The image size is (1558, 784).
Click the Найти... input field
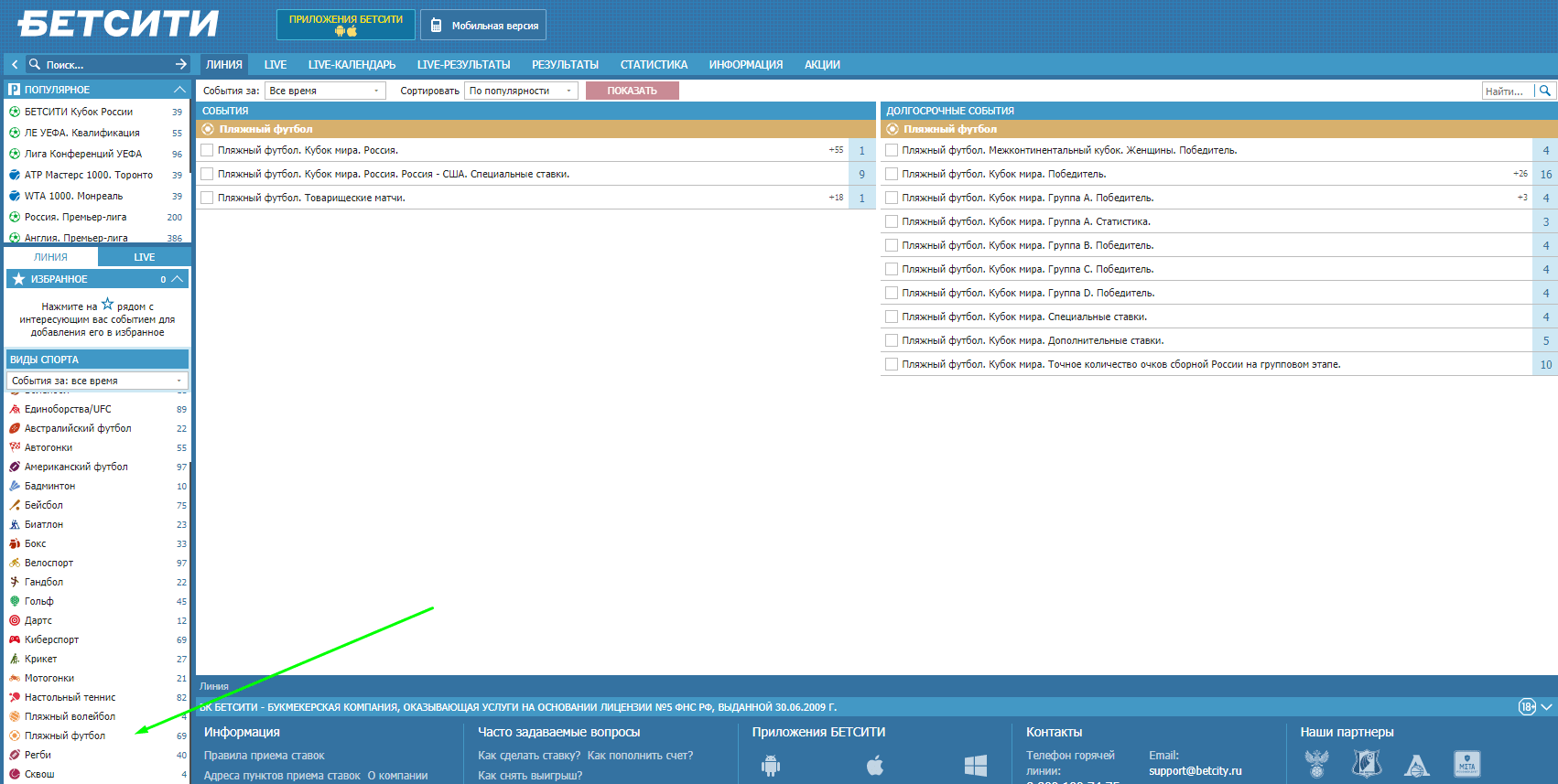1509,91
